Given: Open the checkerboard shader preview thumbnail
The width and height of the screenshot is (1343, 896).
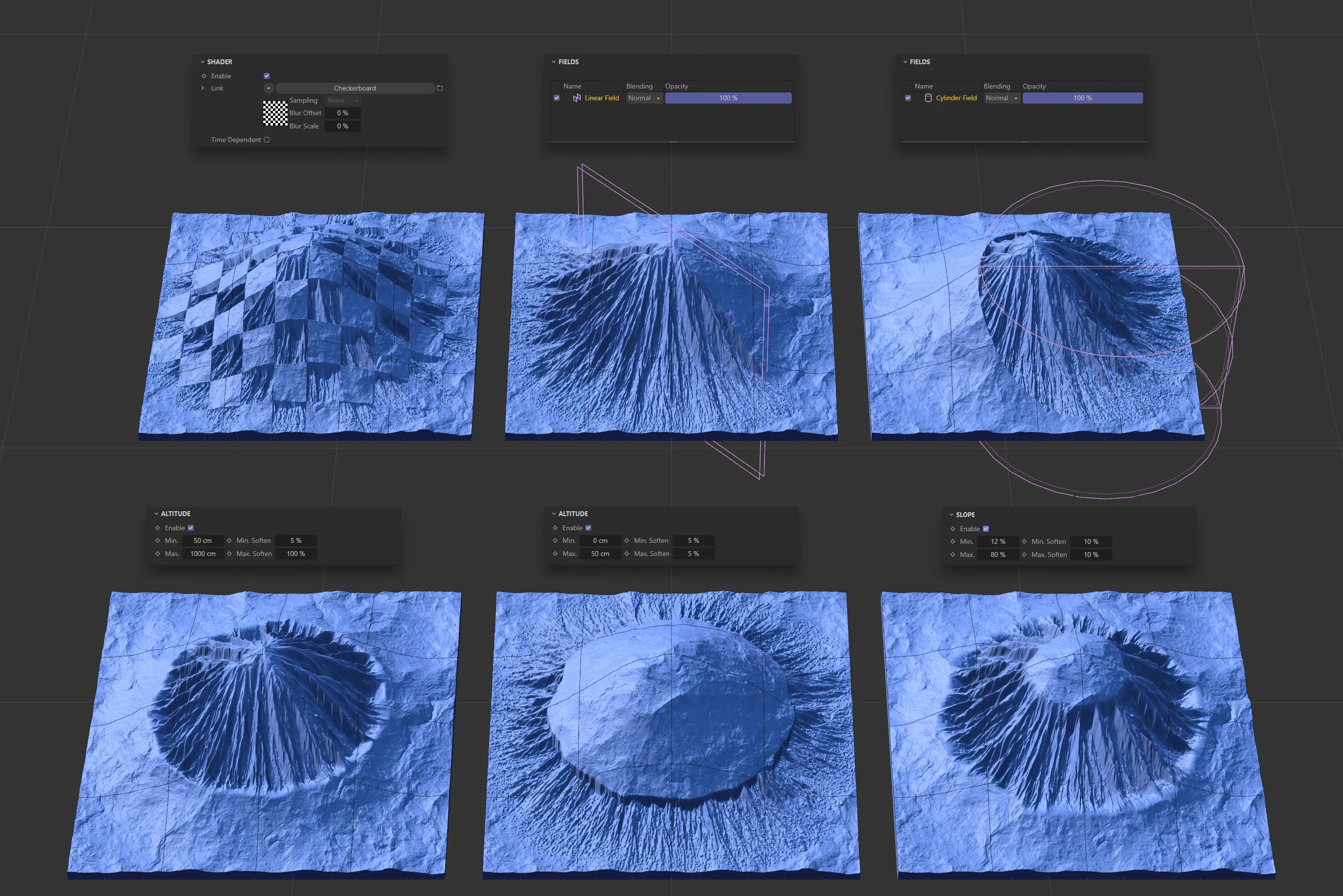Looking at the screenshot, I should [x=275, y=114].
